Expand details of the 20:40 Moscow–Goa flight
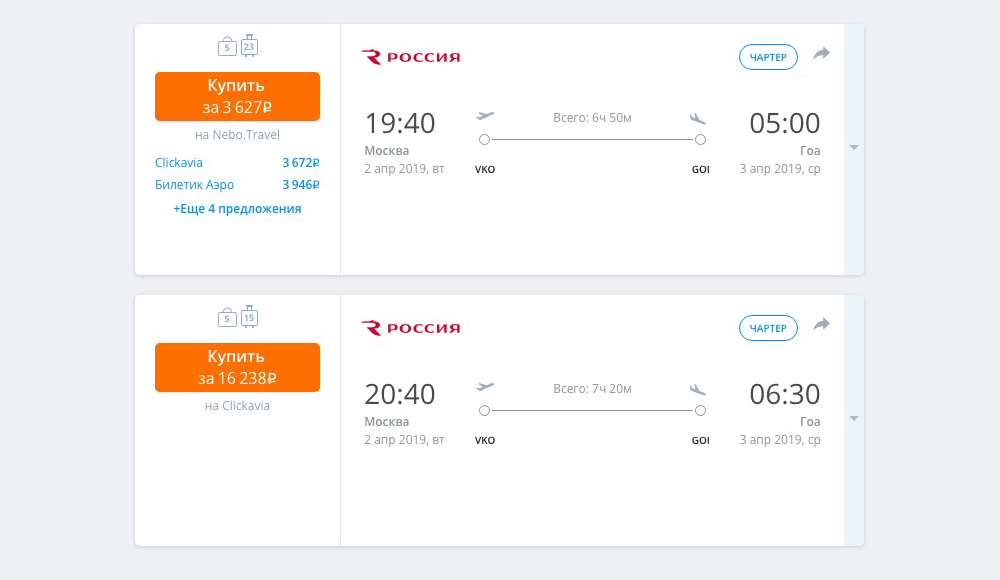The image size is (1000, 580). tap(854, 419)
